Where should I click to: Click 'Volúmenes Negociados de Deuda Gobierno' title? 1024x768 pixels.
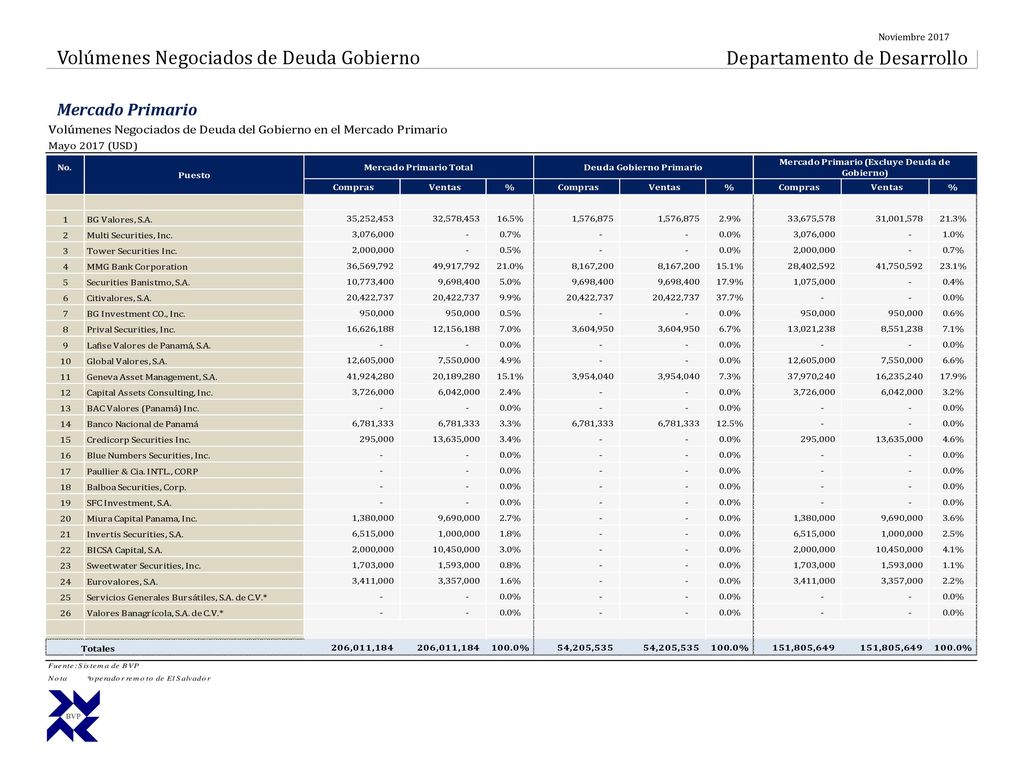point(238,58)
